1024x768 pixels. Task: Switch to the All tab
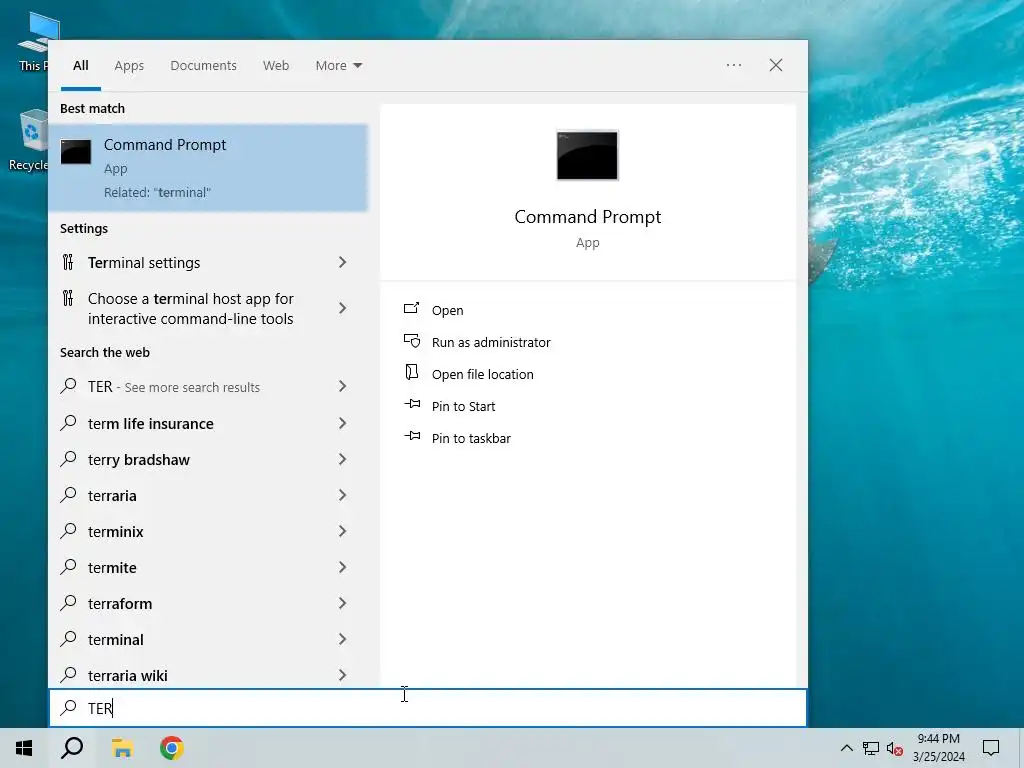click(x=80, y=65)
